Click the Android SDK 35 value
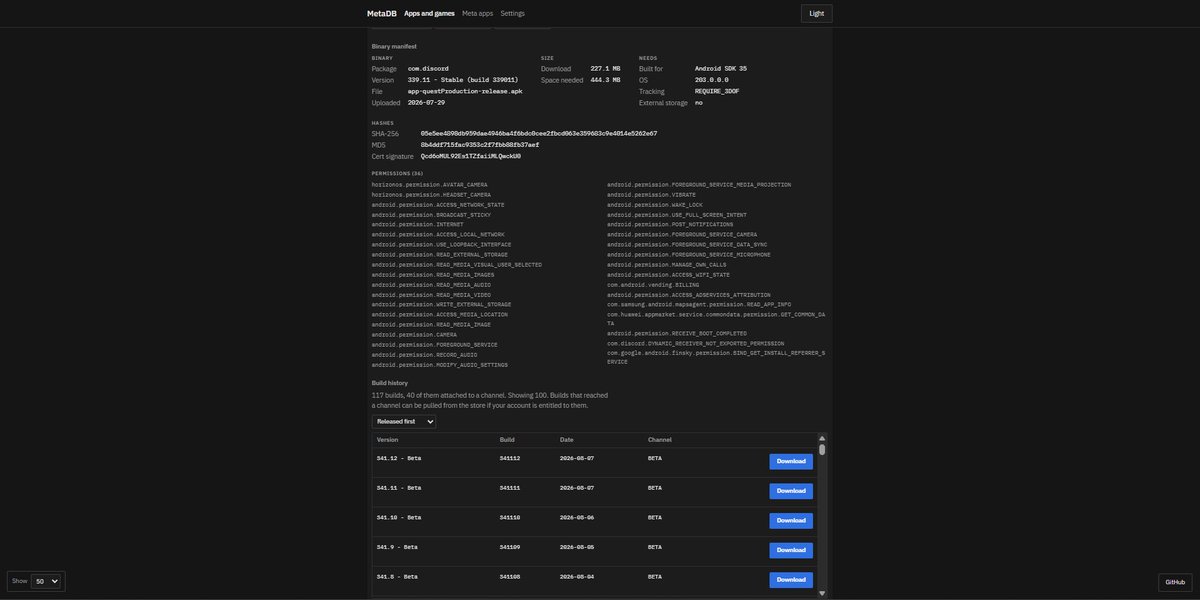This screenshot has height=600, width=1200. coord(721,69)
